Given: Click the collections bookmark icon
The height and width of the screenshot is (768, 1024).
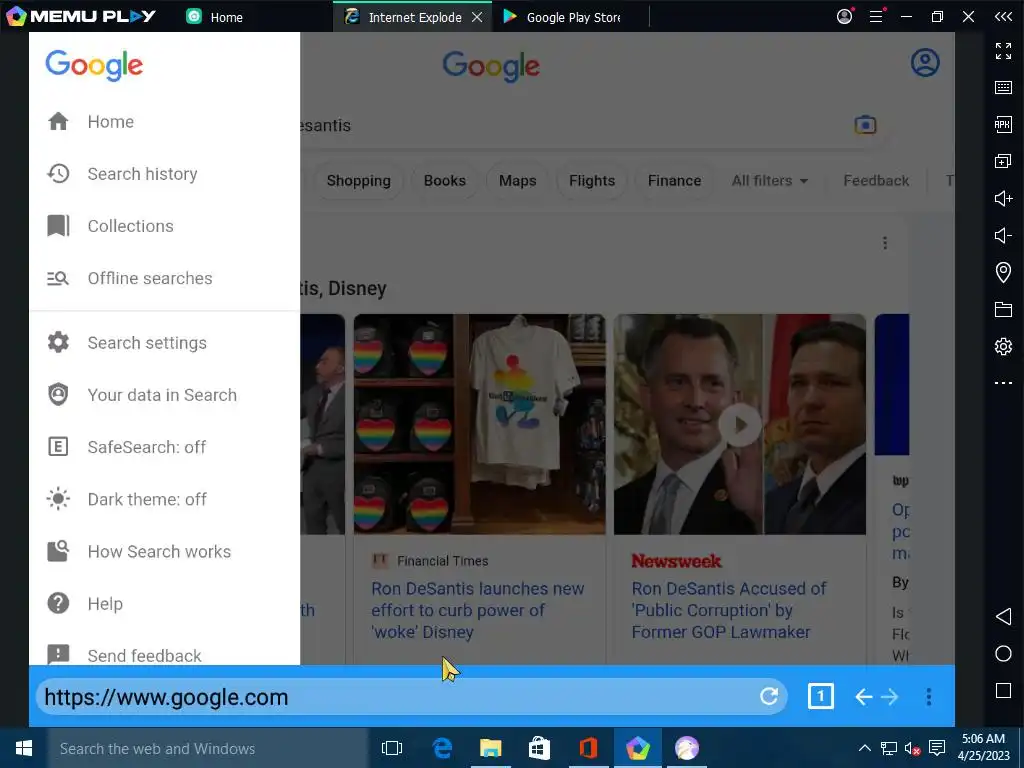Looking at the screenshot, I should click(58, 226).
